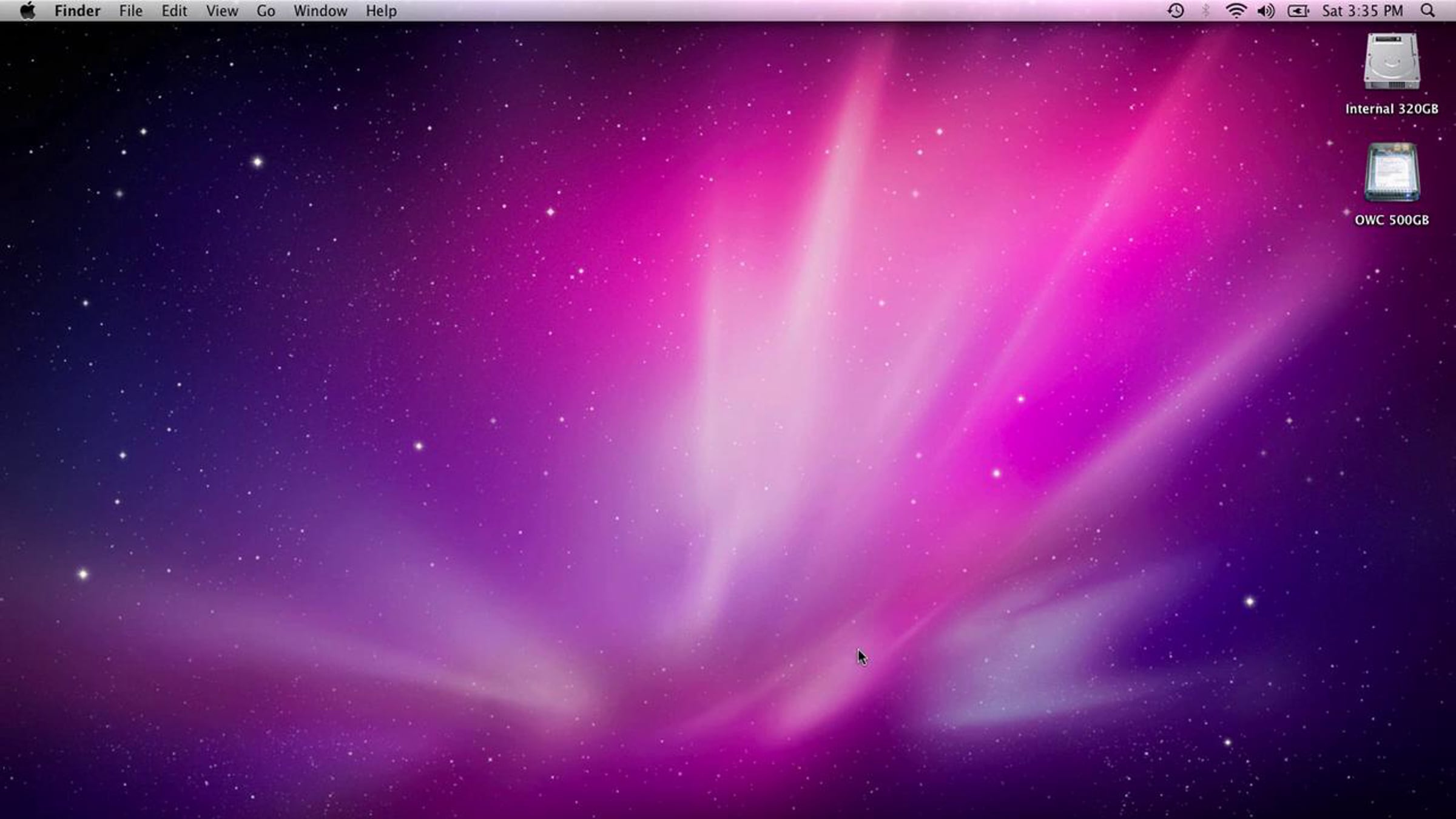Viewport: 1456px width, 819px height.
Task: Open the Time Machine menu bar icon
Action: point(1176,11)
